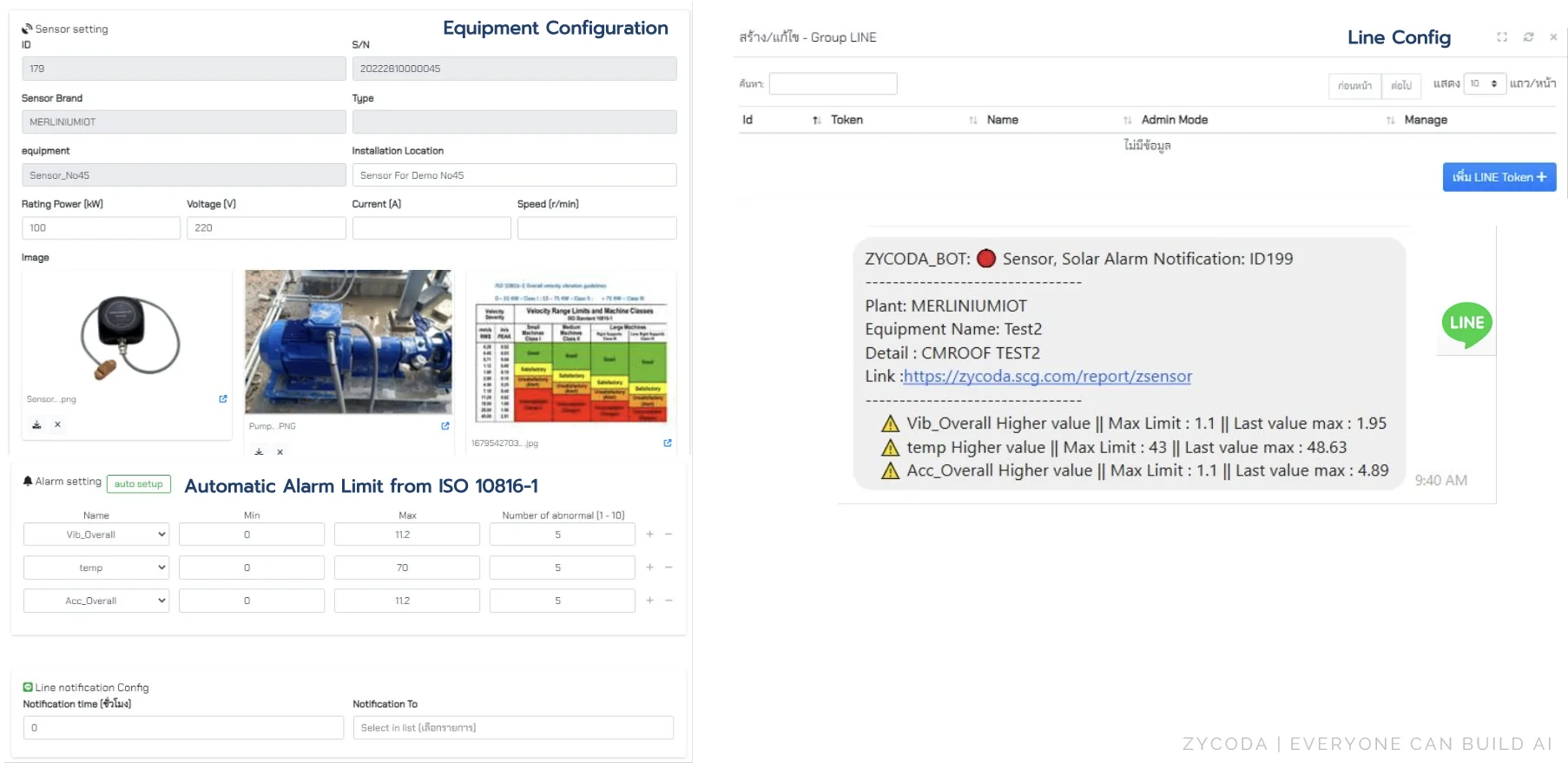Image resolution: width=1568 pixels, height=769 pixels.
Task: Click the blue pump photo thumbnail
Action: coord(348,342)
